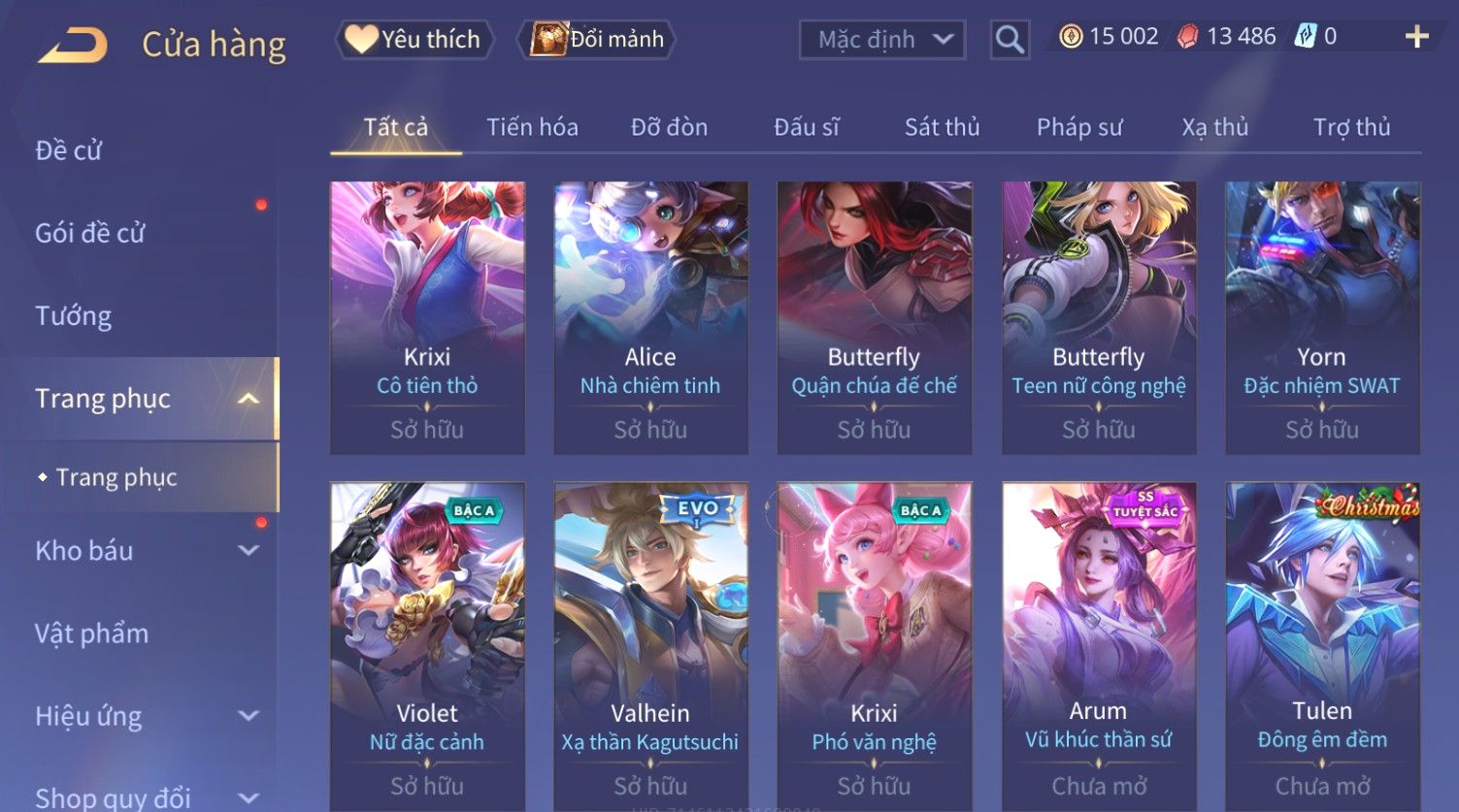The width and height of the screenshot is (1459, 812).
Task: Select the Pháp sư tab
Action: [x=1079, y=127]
